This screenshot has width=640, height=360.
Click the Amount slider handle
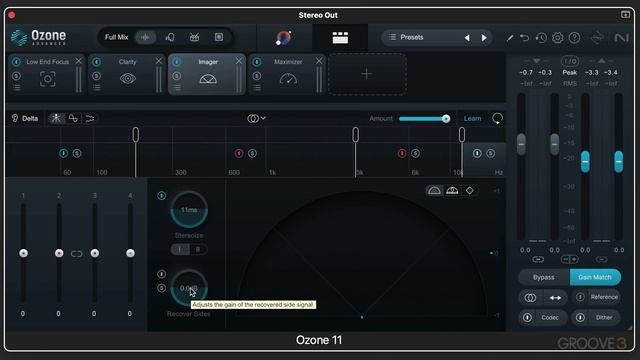(446, 119)
